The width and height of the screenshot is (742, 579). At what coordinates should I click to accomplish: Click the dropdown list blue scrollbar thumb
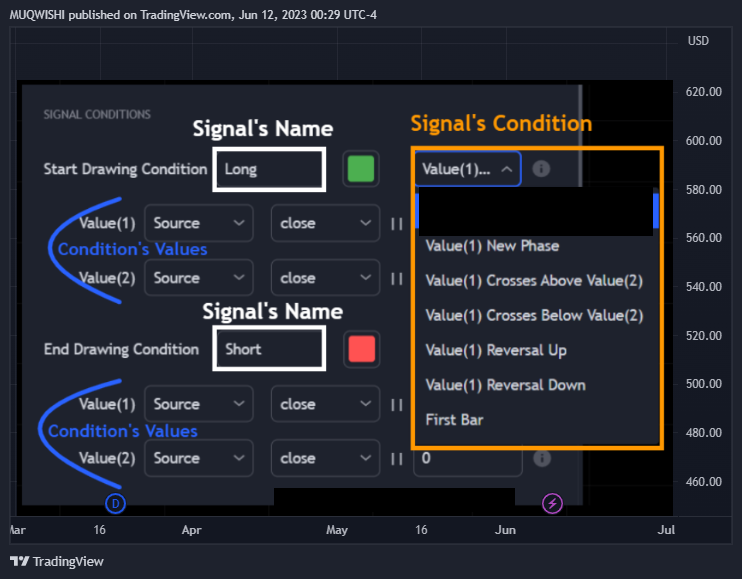point(655,211)
